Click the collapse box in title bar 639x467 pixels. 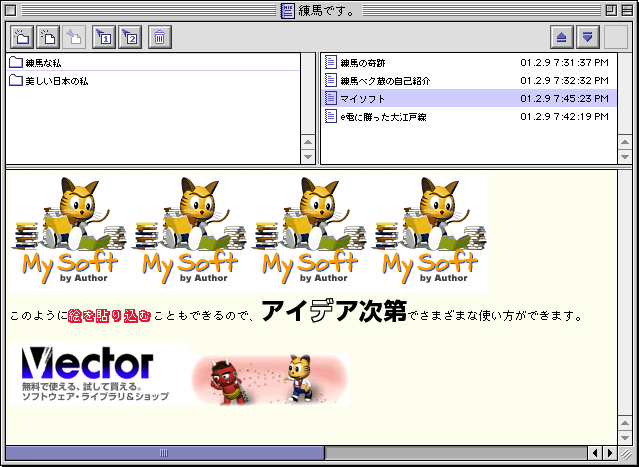pyautogui.click(x=627, y=11)
